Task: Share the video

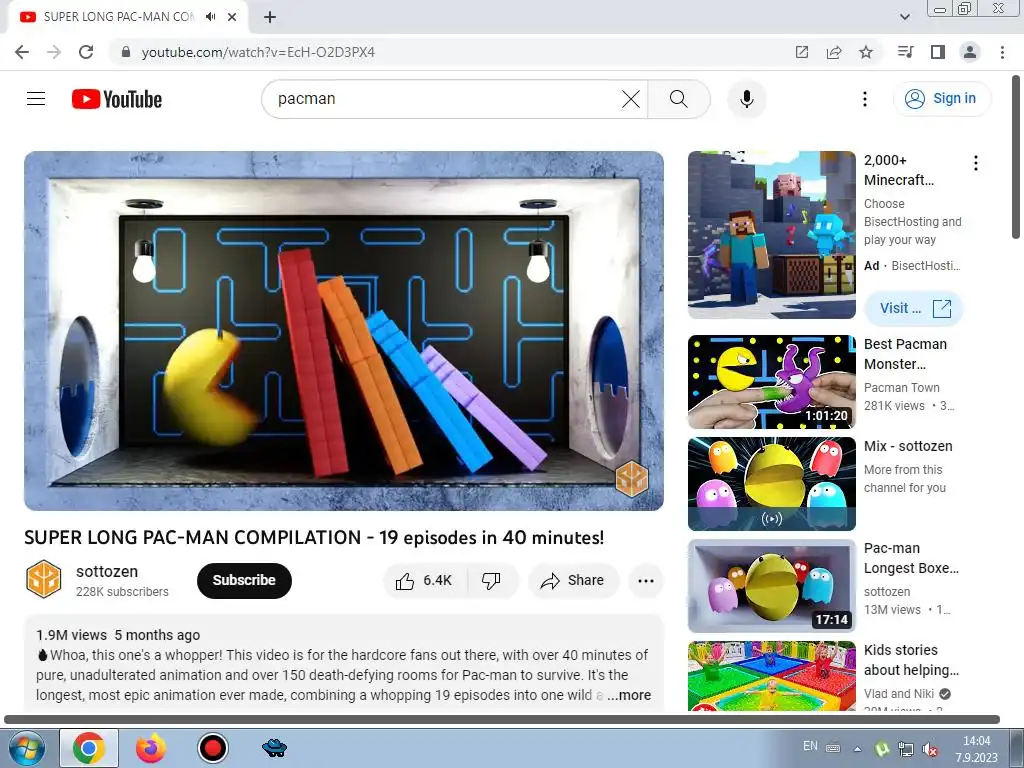Action: tap(573, 581)
